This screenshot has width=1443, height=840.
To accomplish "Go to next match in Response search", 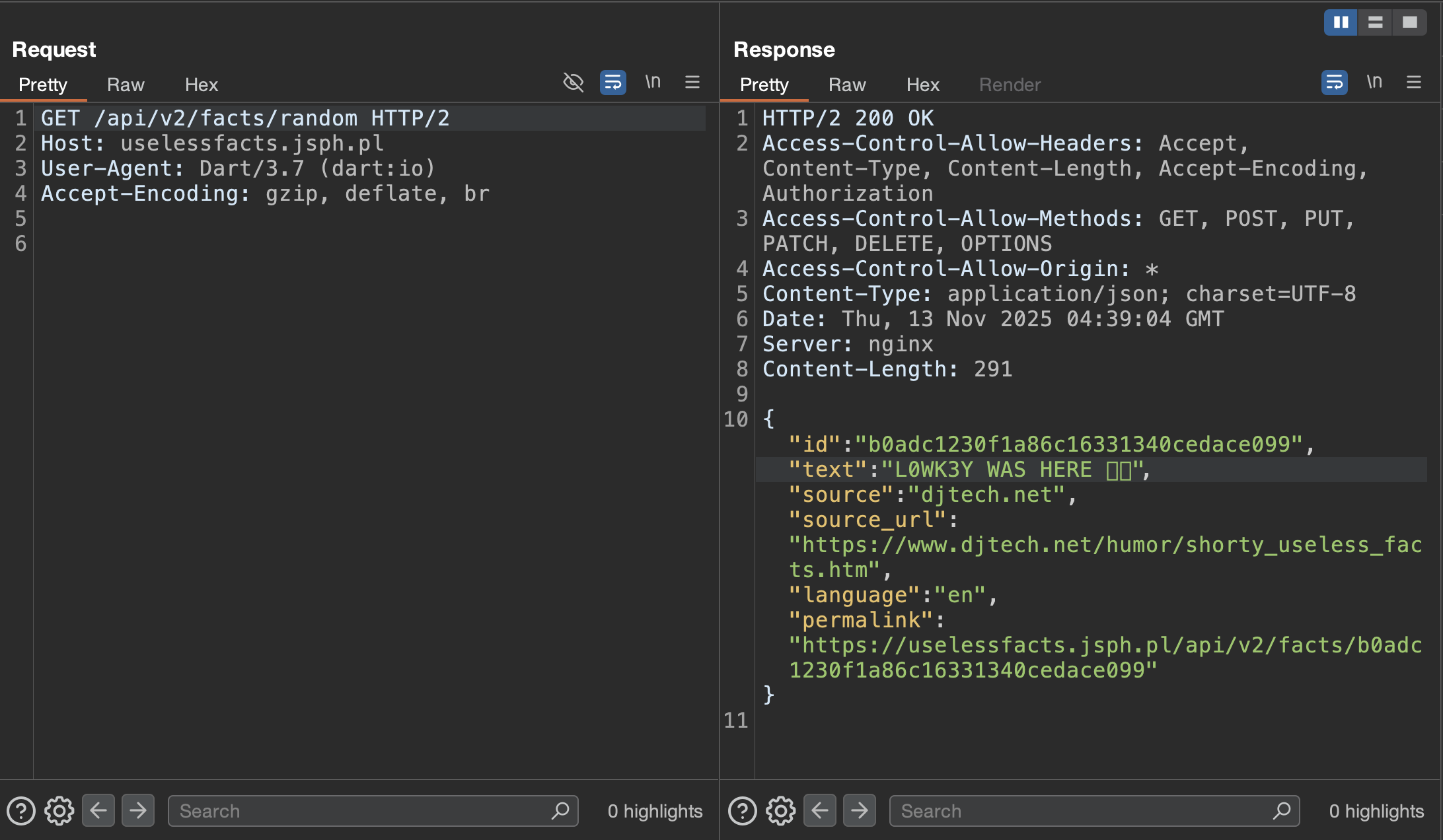I will click(860, 810).
